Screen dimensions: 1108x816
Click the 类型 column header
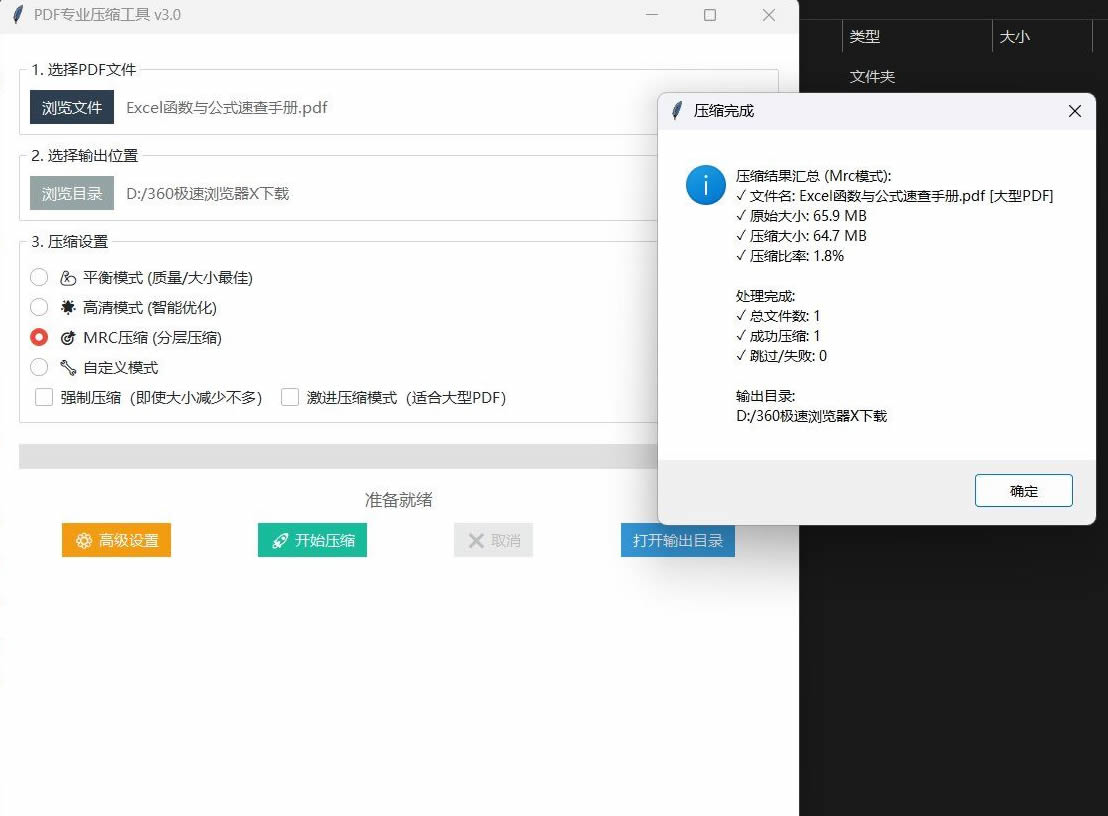click(x=866, y=37)
